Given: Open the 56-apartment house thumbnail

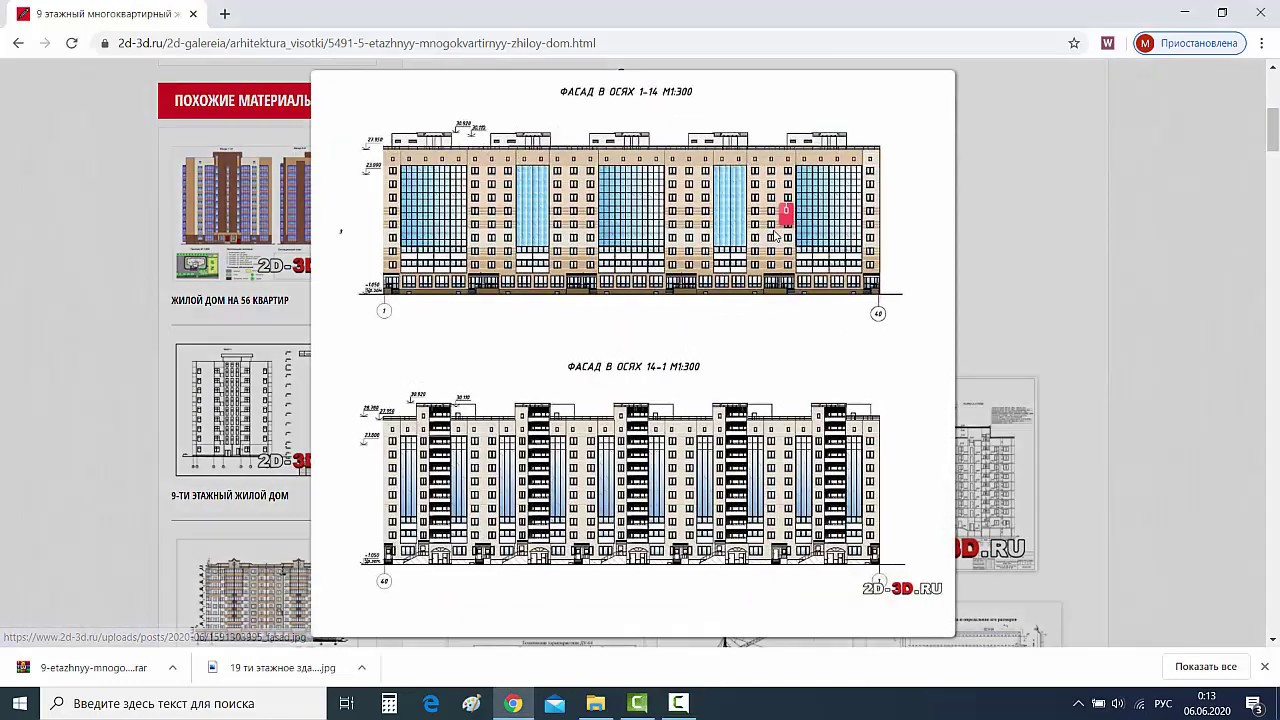Looking at the screenshot, I should pos(241,212).
